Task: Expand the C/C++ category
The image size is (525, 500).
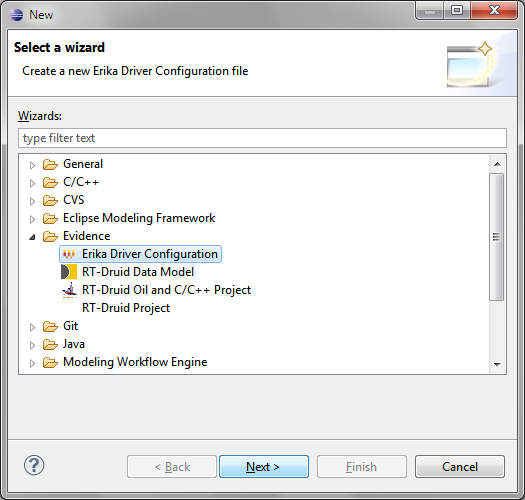Action: point(32,183)
